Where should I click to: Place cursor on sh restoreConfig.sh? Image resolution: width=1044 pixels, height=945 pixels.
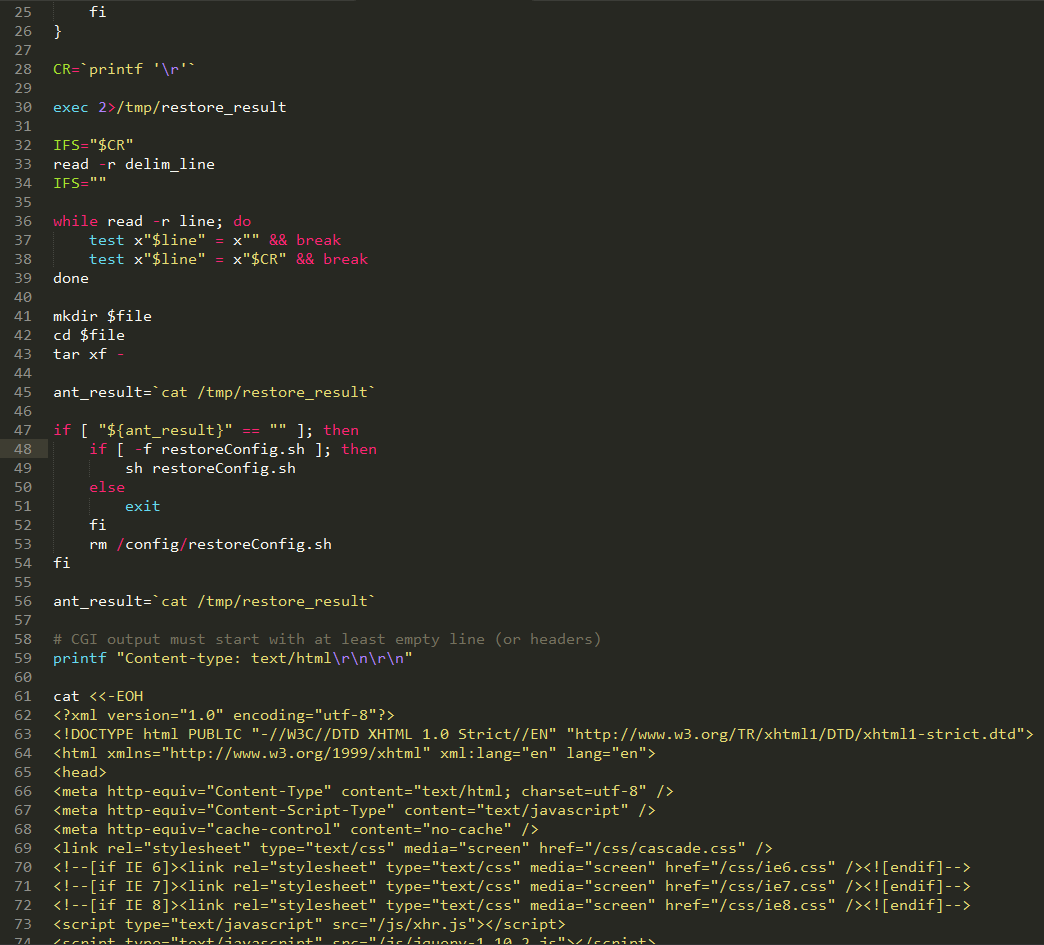tap(210, 468)
